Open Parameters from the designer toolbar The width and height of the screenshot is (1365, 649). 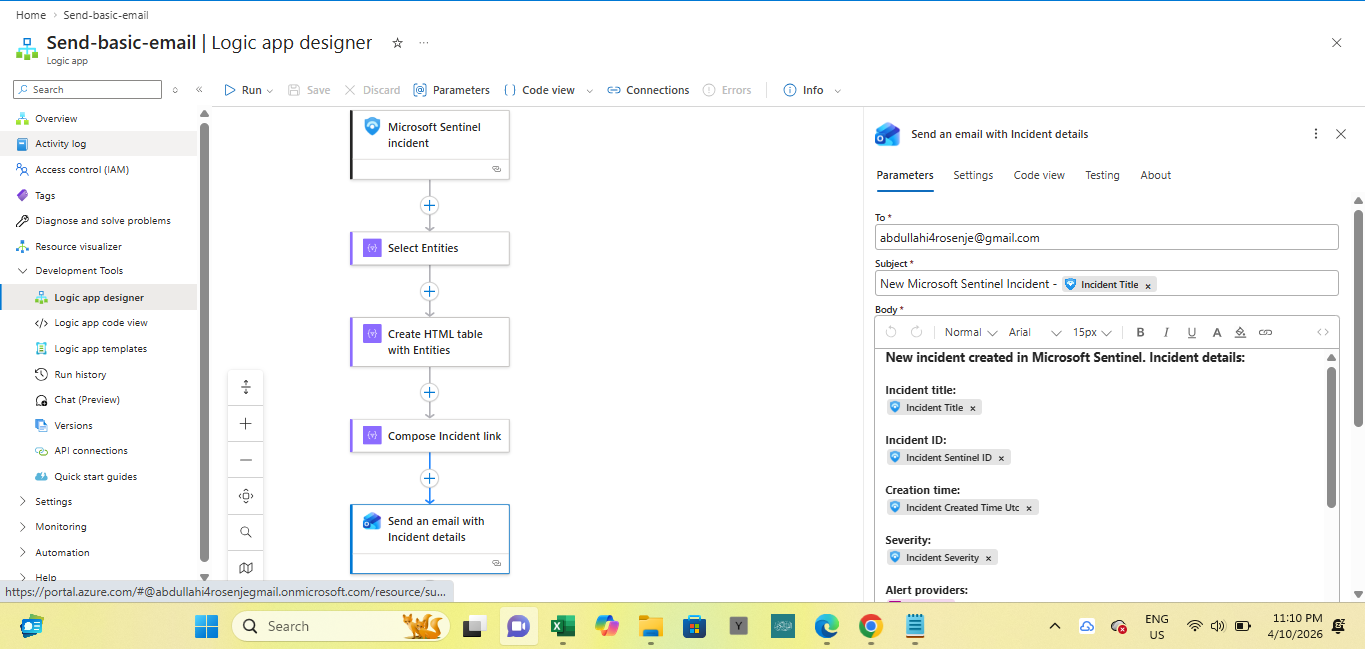451,90
